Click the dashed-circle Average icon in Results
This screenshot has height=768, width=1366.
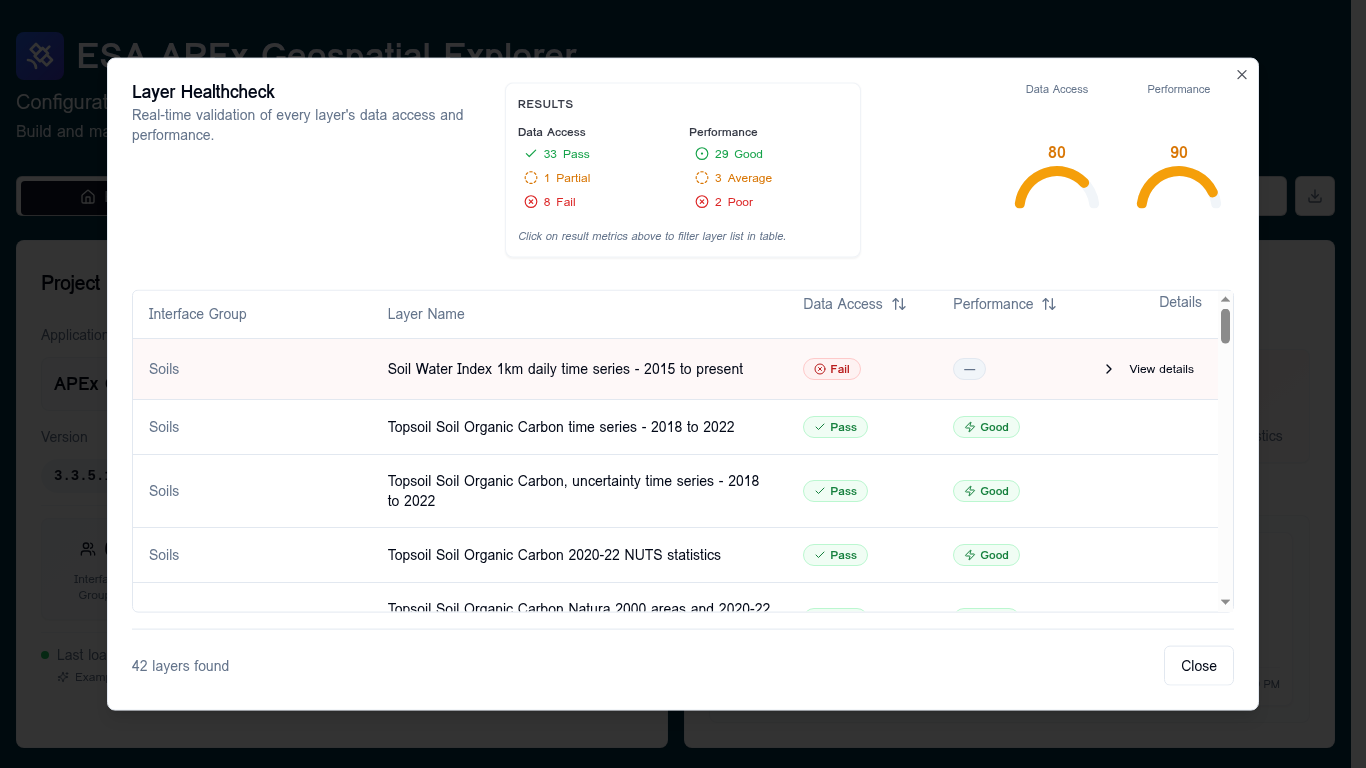click(x=702, y=178)
